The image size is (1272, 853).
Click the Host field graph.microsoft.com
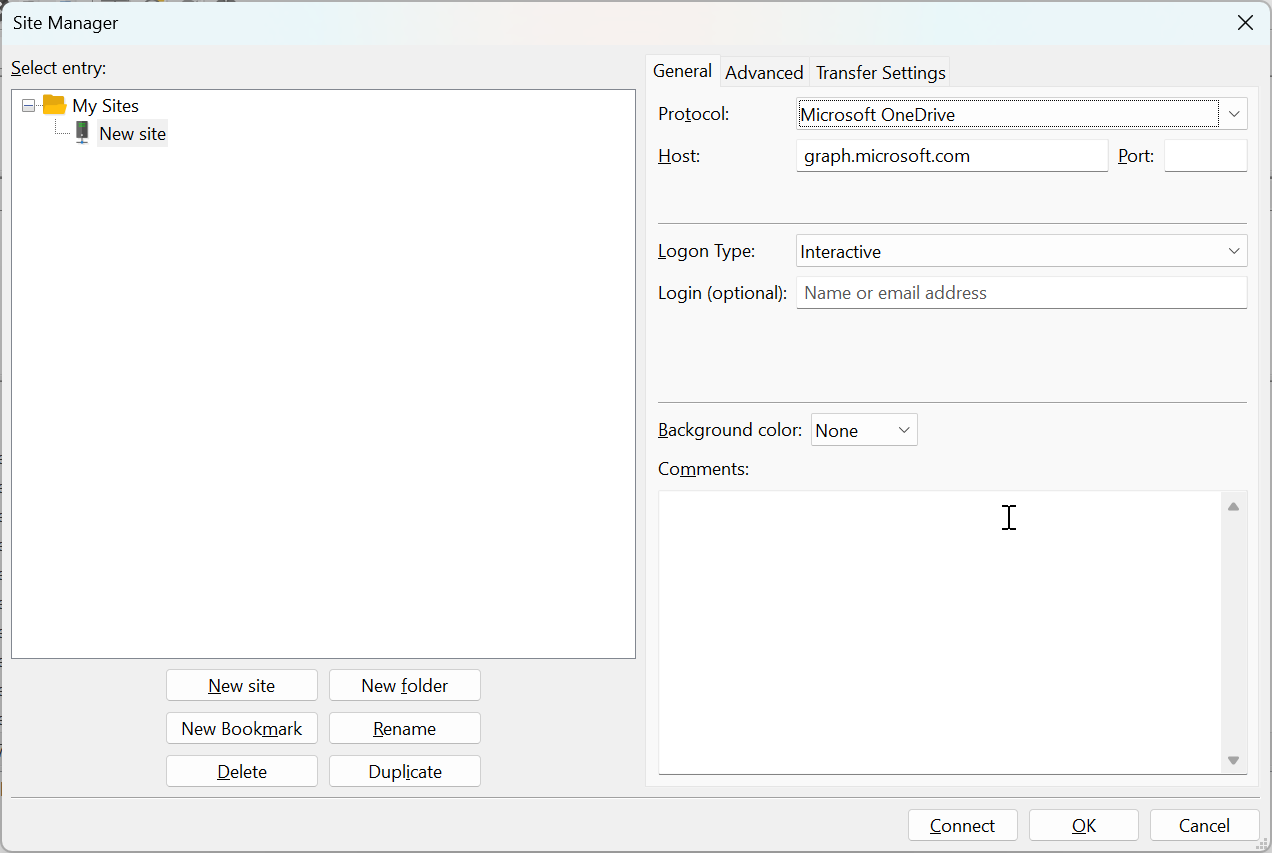(x=952, y=156)
